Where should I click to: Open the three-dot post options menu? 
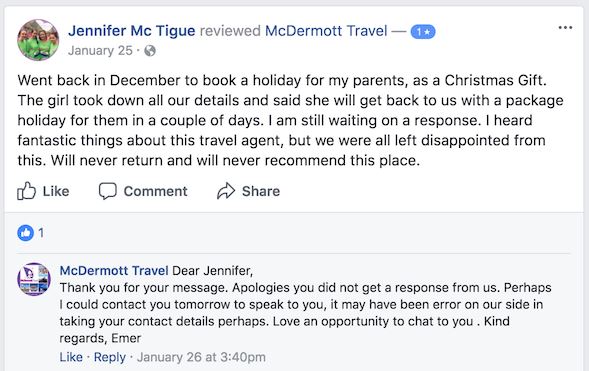coord(565,27)
